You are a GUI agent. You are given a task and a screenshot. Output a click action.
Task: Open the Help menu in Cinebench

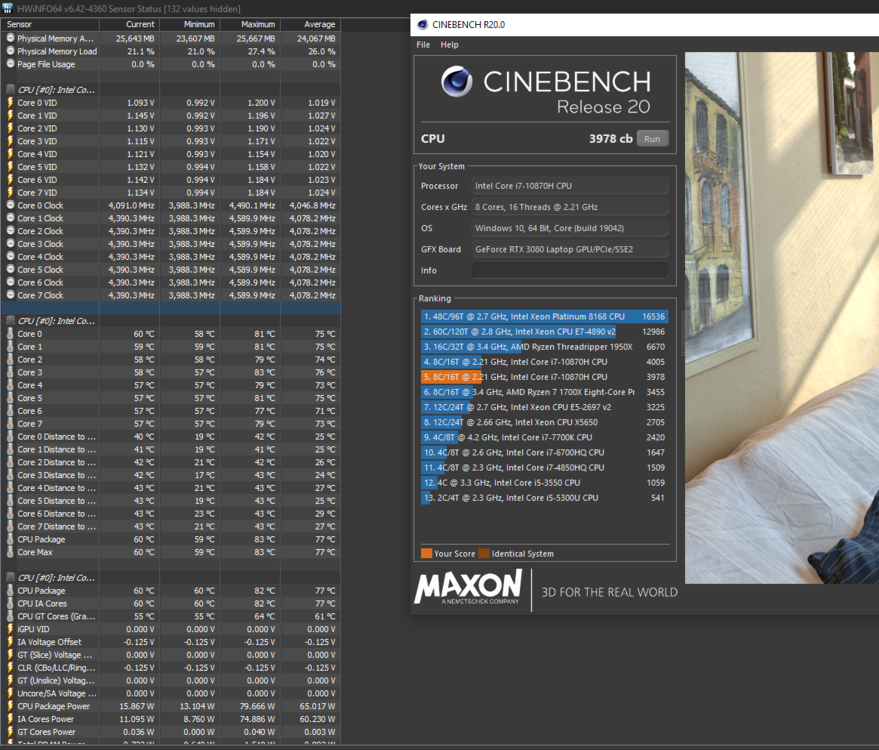(x=449, y=45)
